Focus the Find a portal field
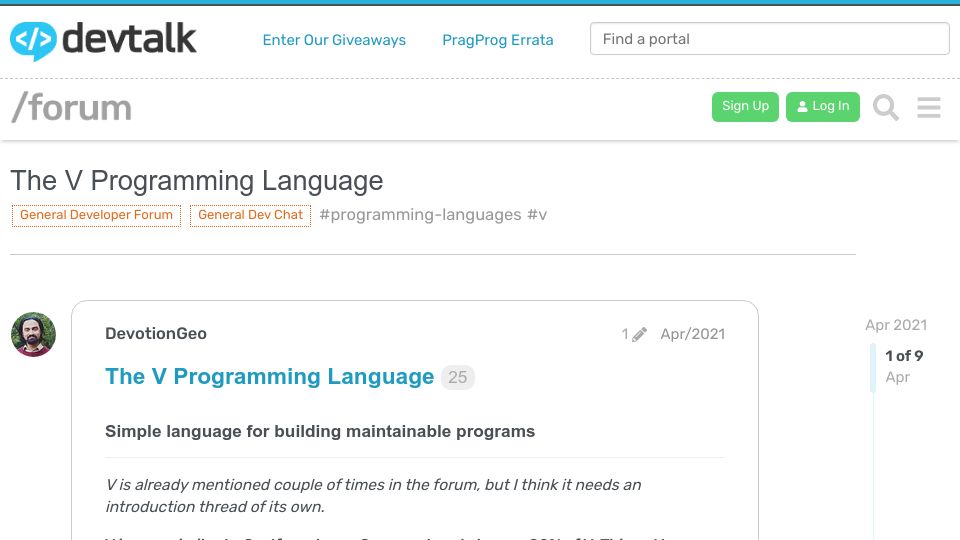 point(770,39)
